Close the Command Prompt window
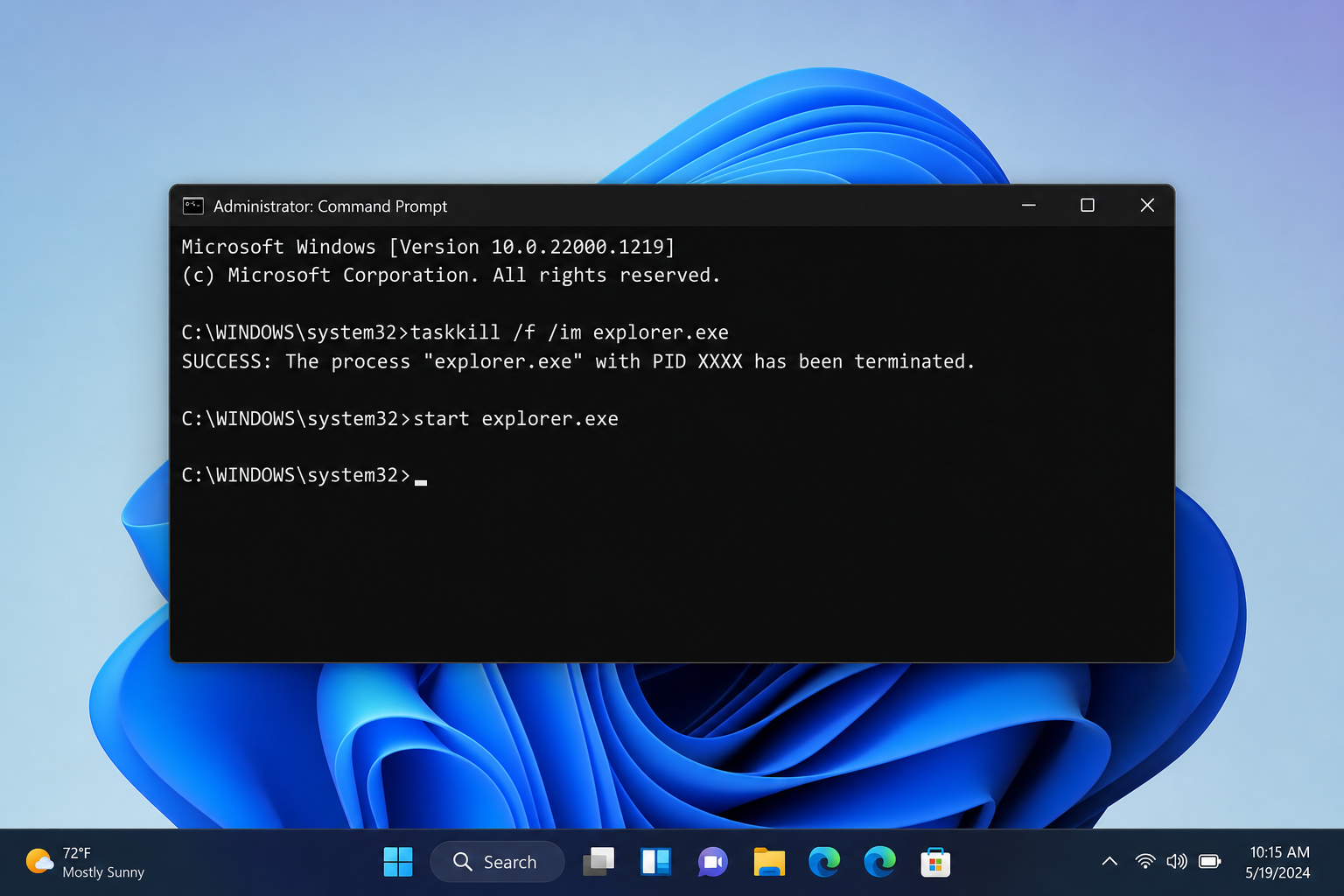The width and height of the screenshot is (1344, 896). 1147,205
